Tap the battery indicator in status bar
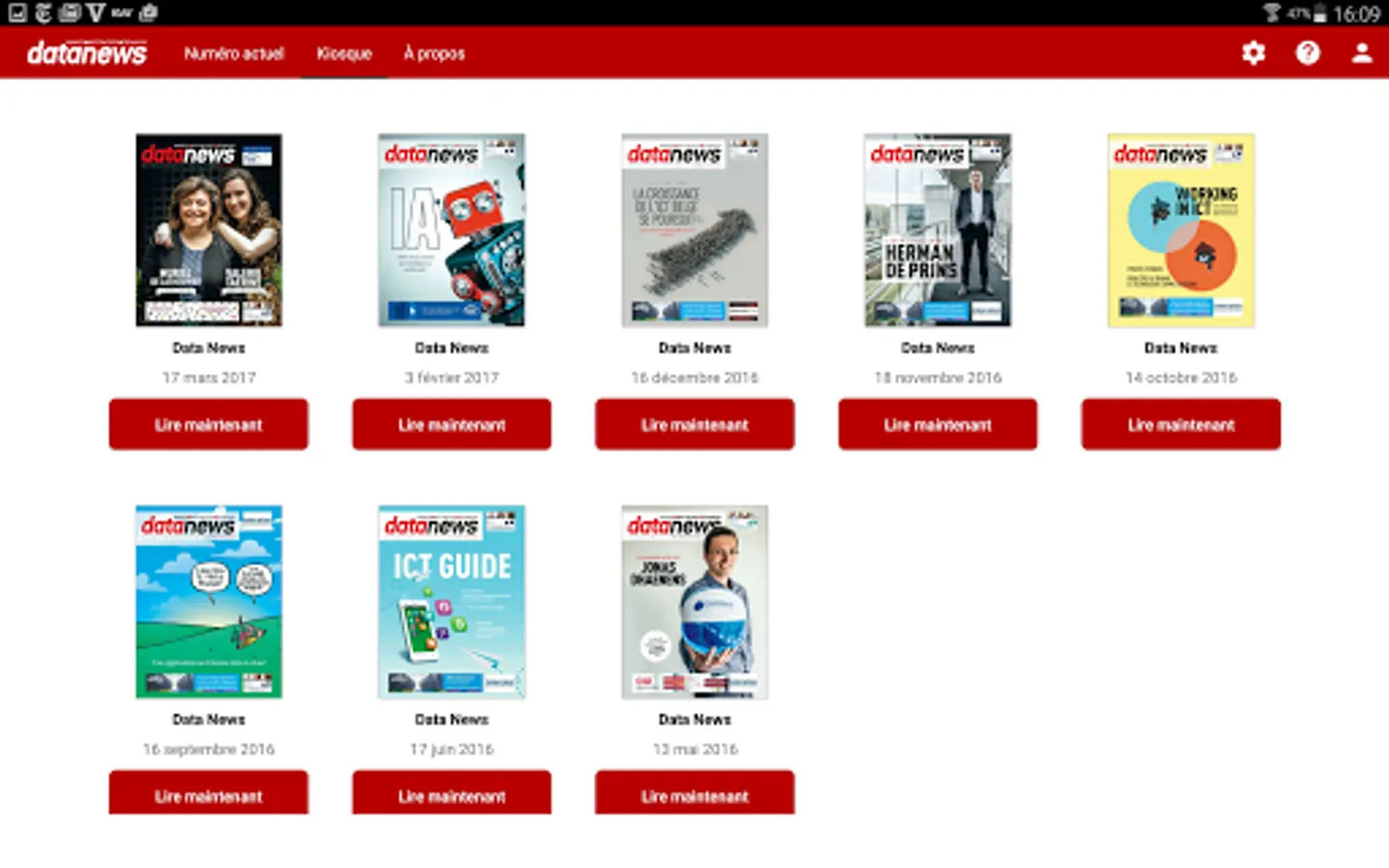The image size is (1389, 868). click(1320, 14)
